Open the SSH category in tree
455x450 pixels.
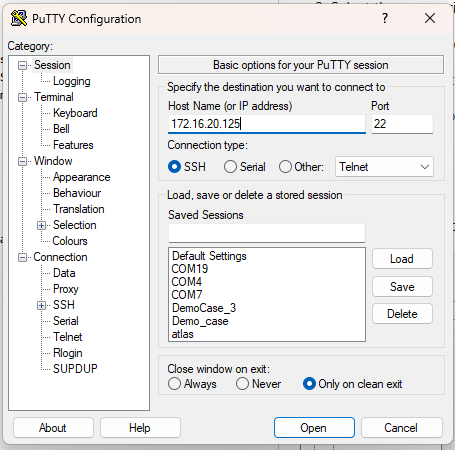click(x=64, y=305)
